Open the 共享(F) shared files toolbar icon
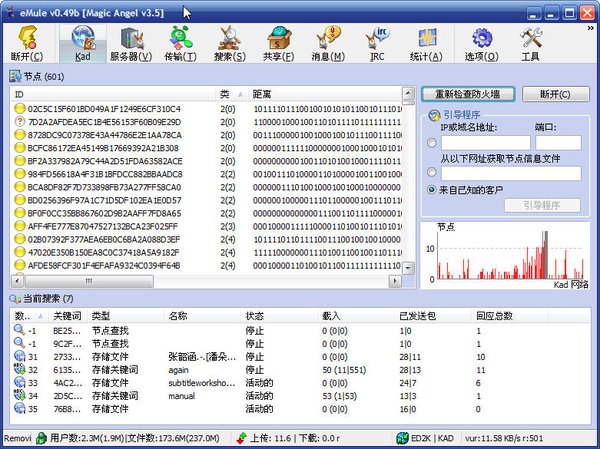 point(279,43)
